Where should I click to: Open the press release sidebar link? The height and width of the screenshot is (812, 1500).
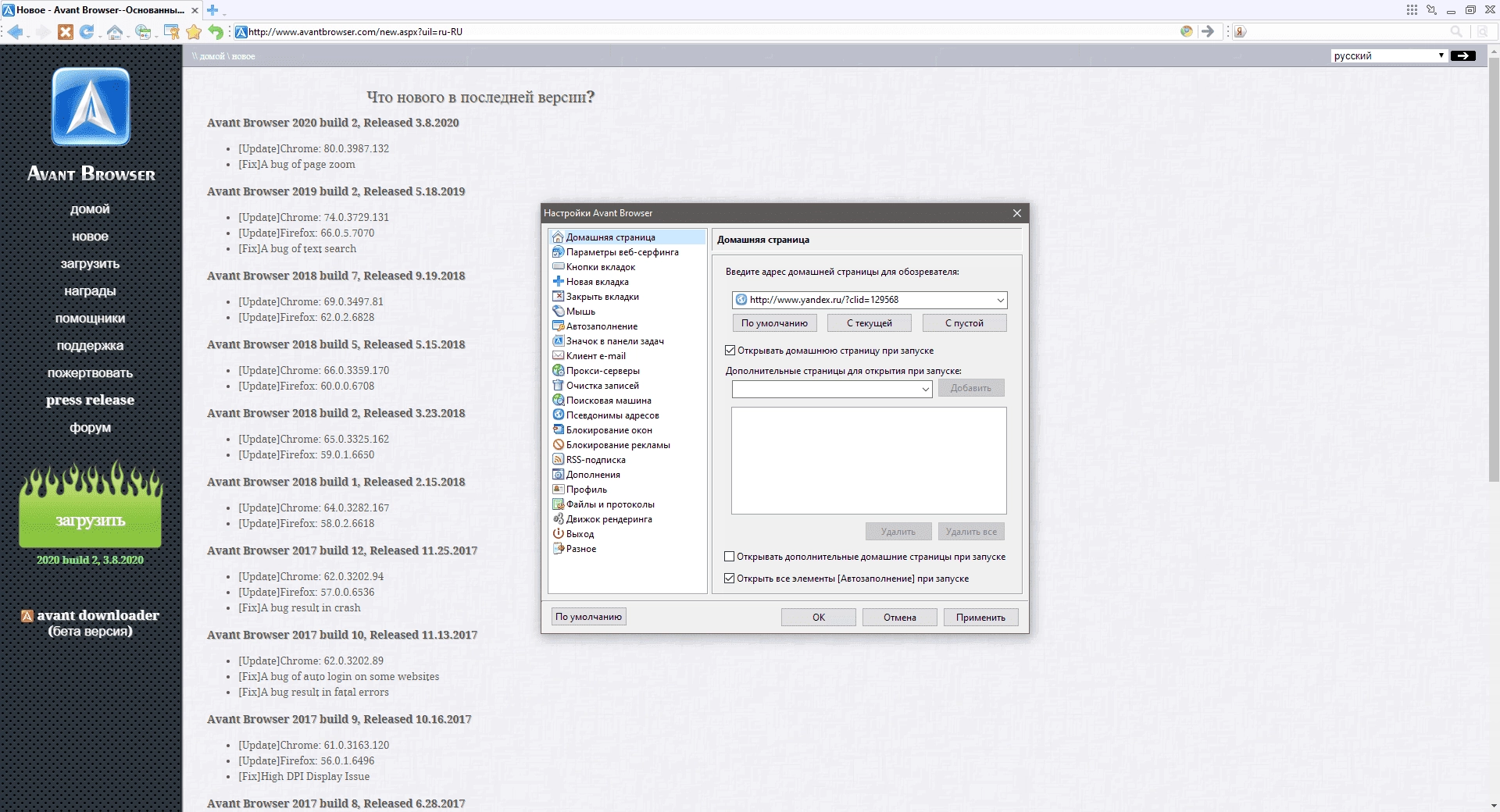(90, 400)
